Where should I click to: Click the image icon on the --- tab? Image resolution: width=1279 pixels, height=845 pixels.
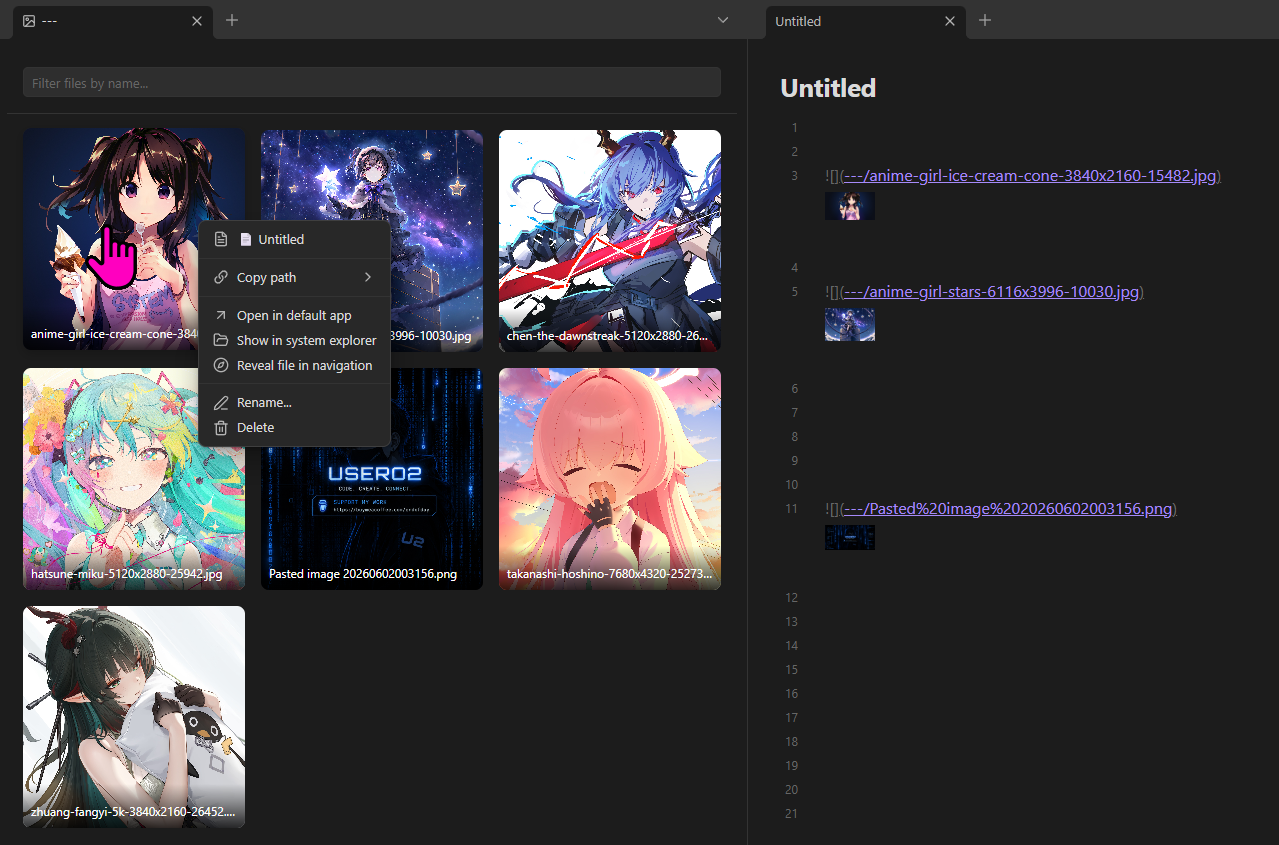[x=29, y=21]
